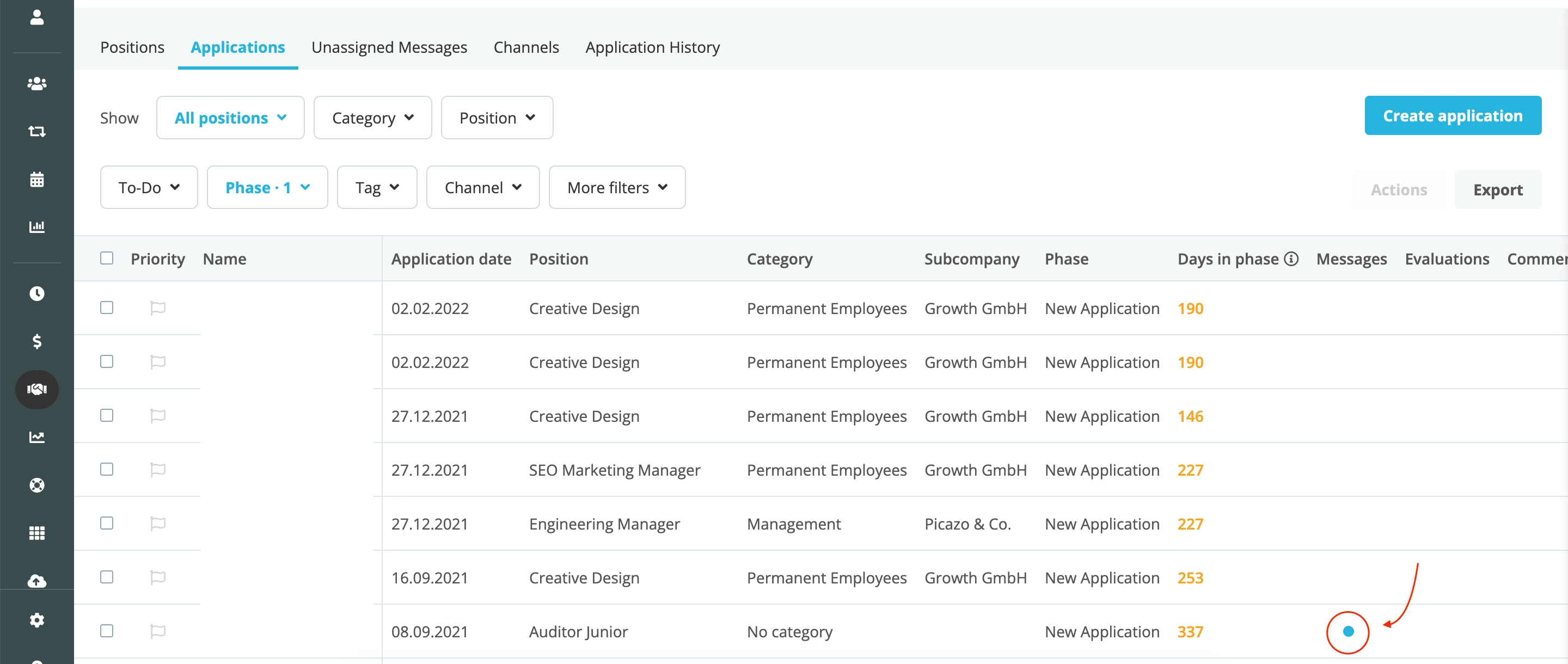Open the settings gear icon
The image size is (1568, 664).
[x=37, y=619]
